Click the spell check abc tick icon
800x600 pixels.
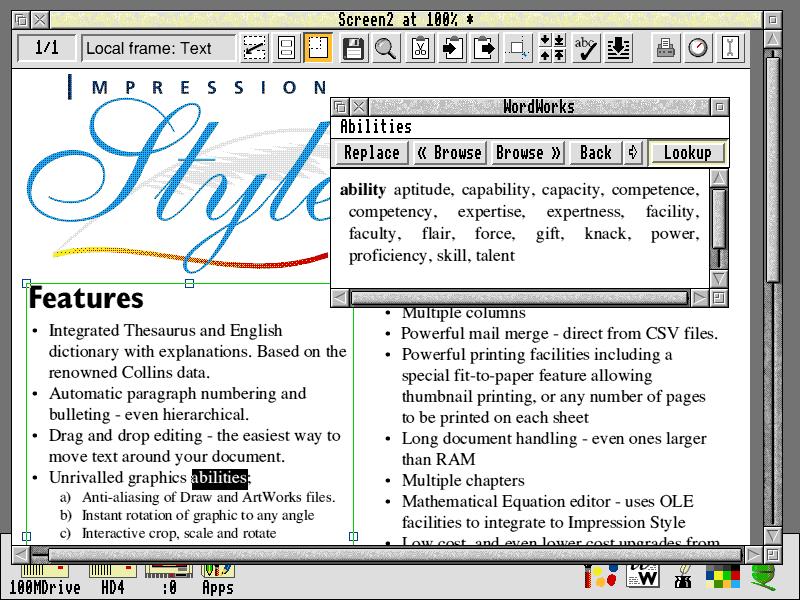[585, 48]
